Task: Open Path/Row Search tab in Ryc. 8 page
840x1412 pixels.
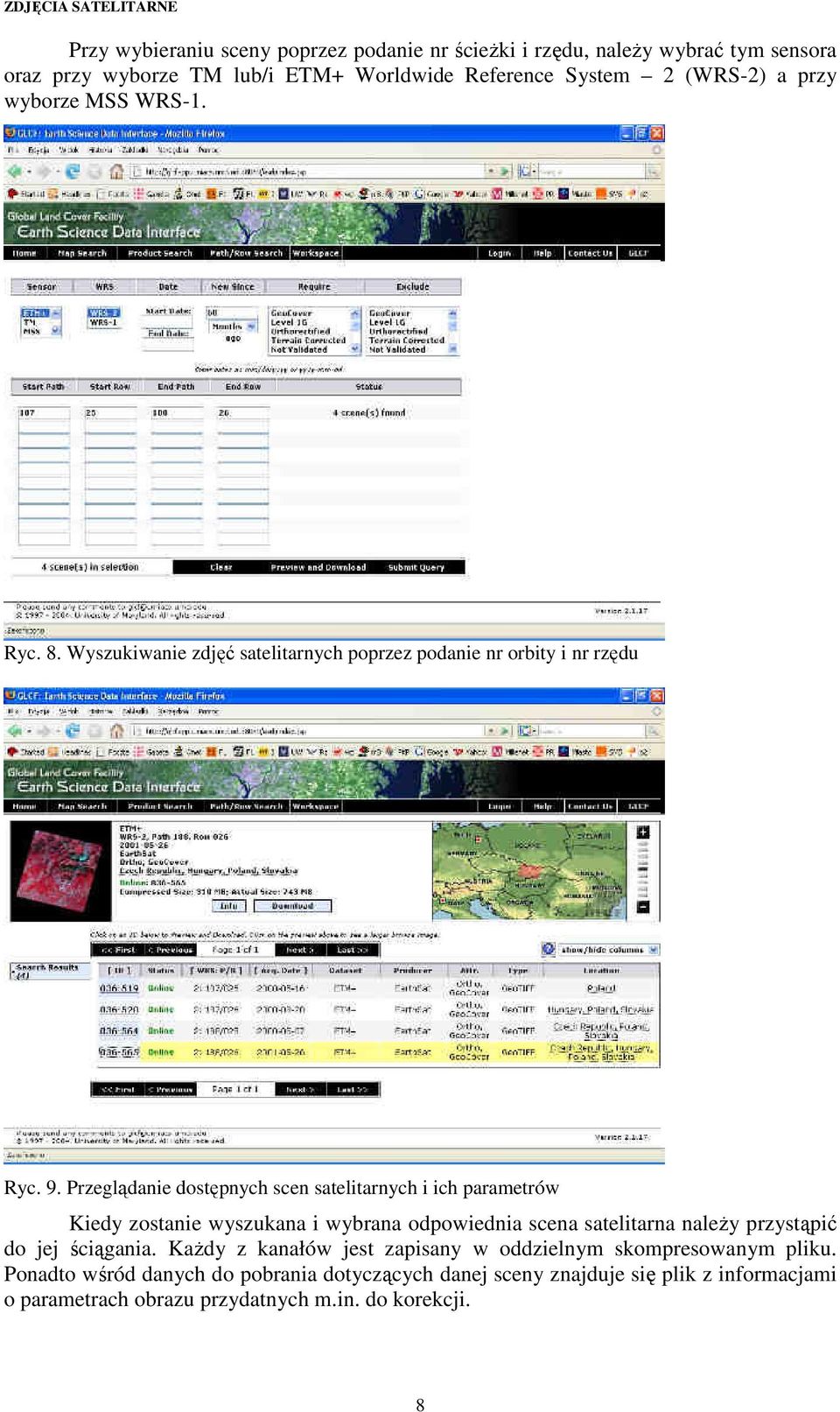Action: [246, 253]
